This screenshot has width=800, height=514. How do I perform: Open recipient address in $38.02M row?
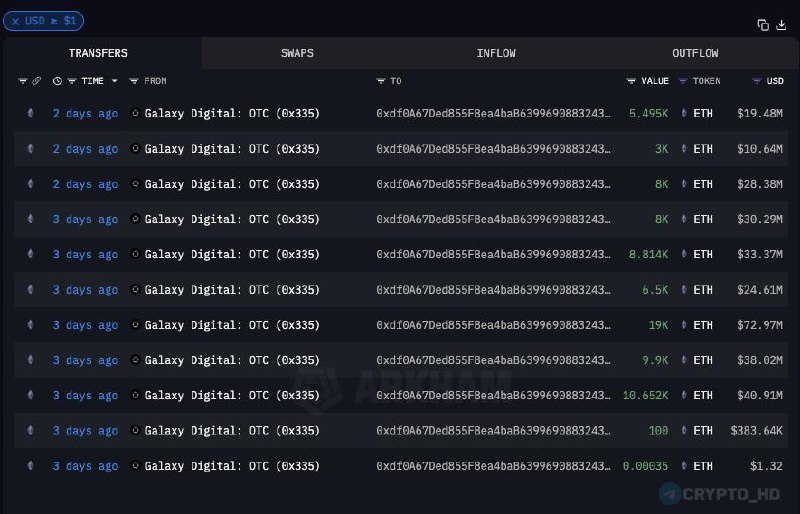click(x=493, y=360)
